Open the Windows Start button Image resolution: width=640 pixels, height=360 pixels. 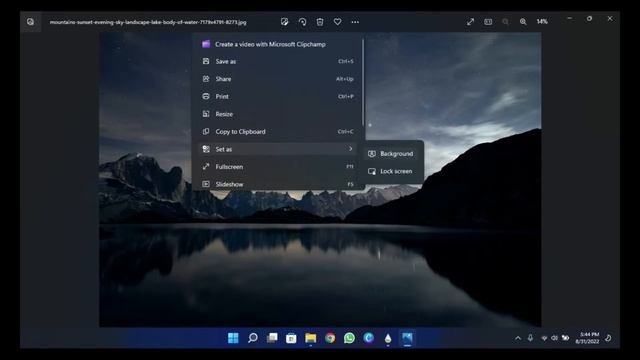point(233,338)
